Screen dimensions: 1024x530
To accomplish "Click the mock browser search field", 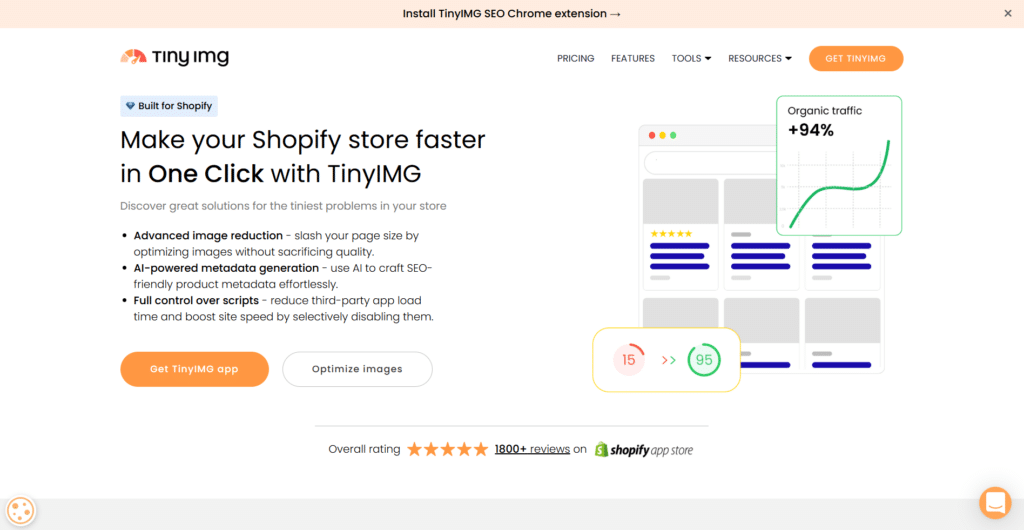I will (710, 162).
